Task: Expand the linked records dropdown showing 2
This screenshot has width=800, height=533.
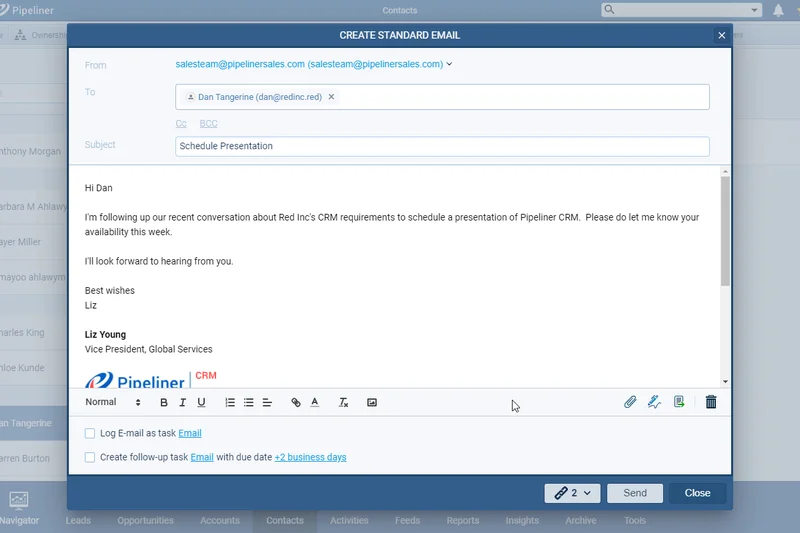Action: pos(572,493)
